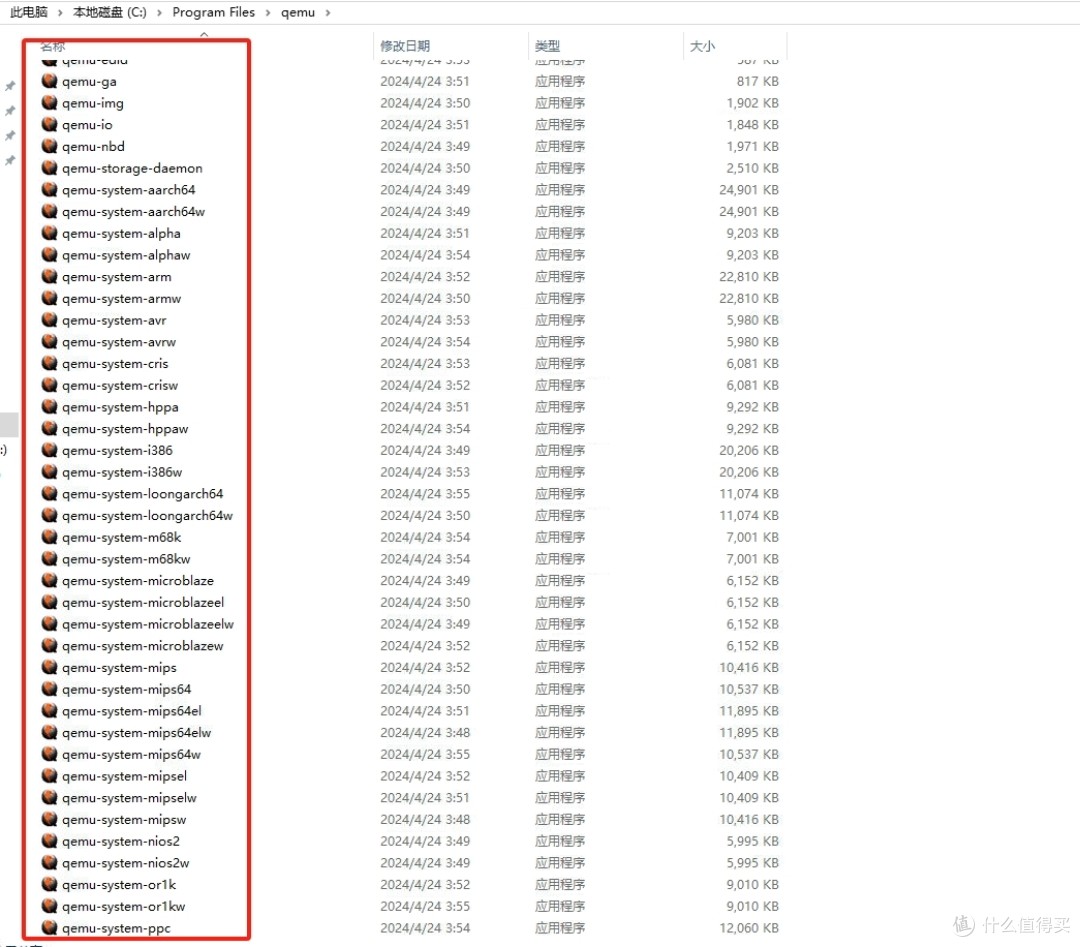Click the qemu-system-i386 file icon

49,450
